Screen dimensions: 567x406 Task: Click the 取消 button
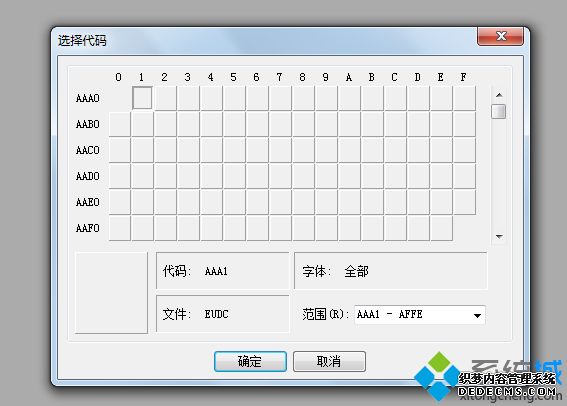pyautogui.click(x=329, y=361)
